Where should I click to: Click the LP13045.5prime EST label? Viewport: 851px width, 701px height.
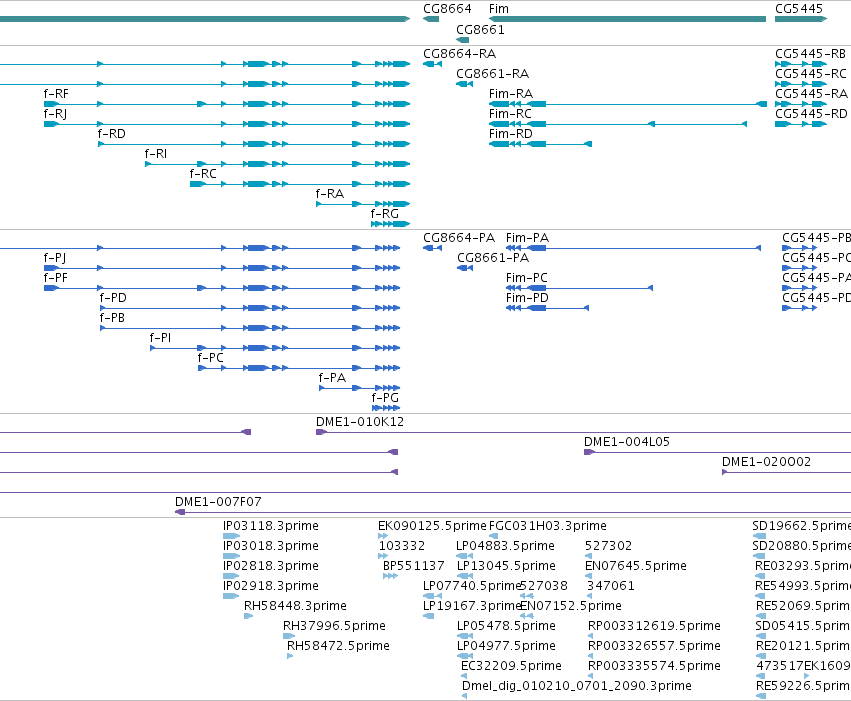[506, 566]
